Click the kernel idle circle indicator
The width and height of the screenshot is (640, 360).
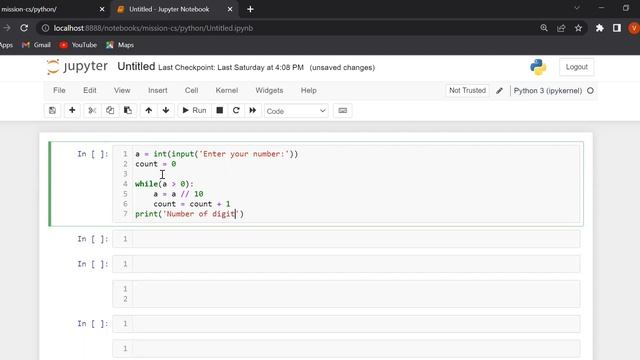[x=590, y=91]
